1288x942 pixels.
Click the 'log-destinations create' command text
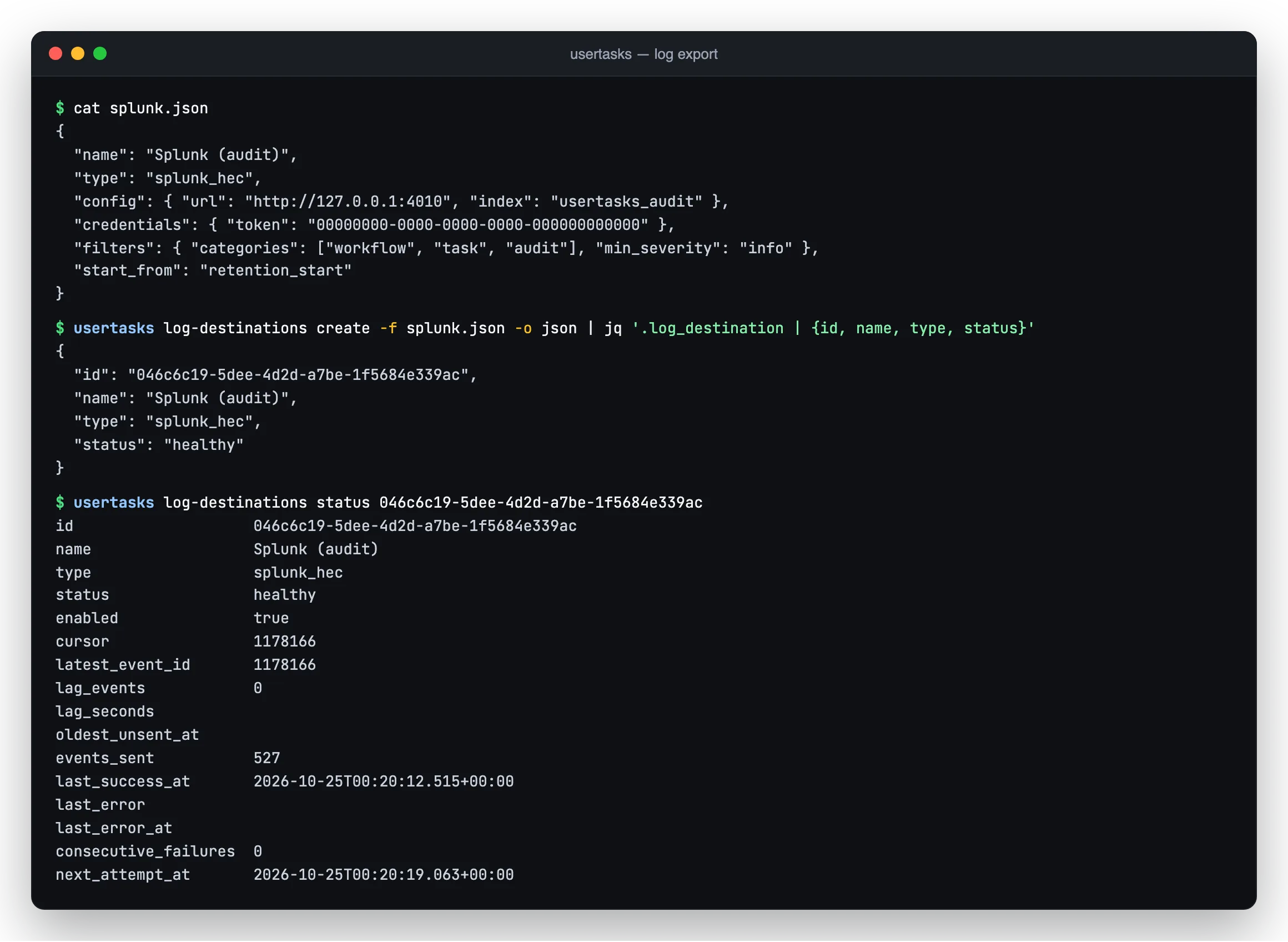266,328
